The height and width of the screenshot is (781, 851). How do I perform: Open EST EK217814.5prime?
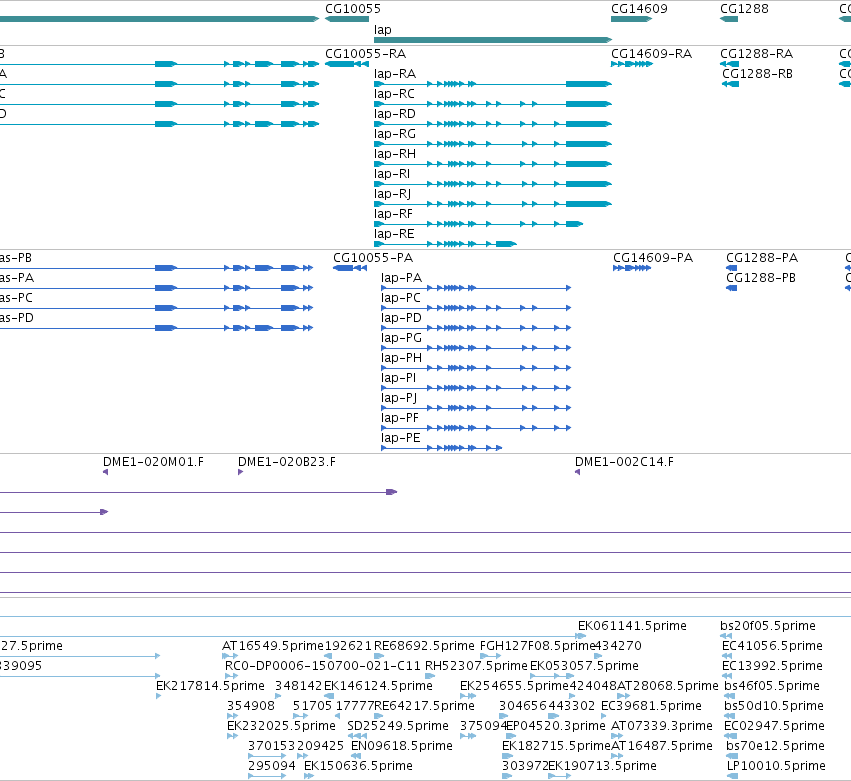coord(210,686)
